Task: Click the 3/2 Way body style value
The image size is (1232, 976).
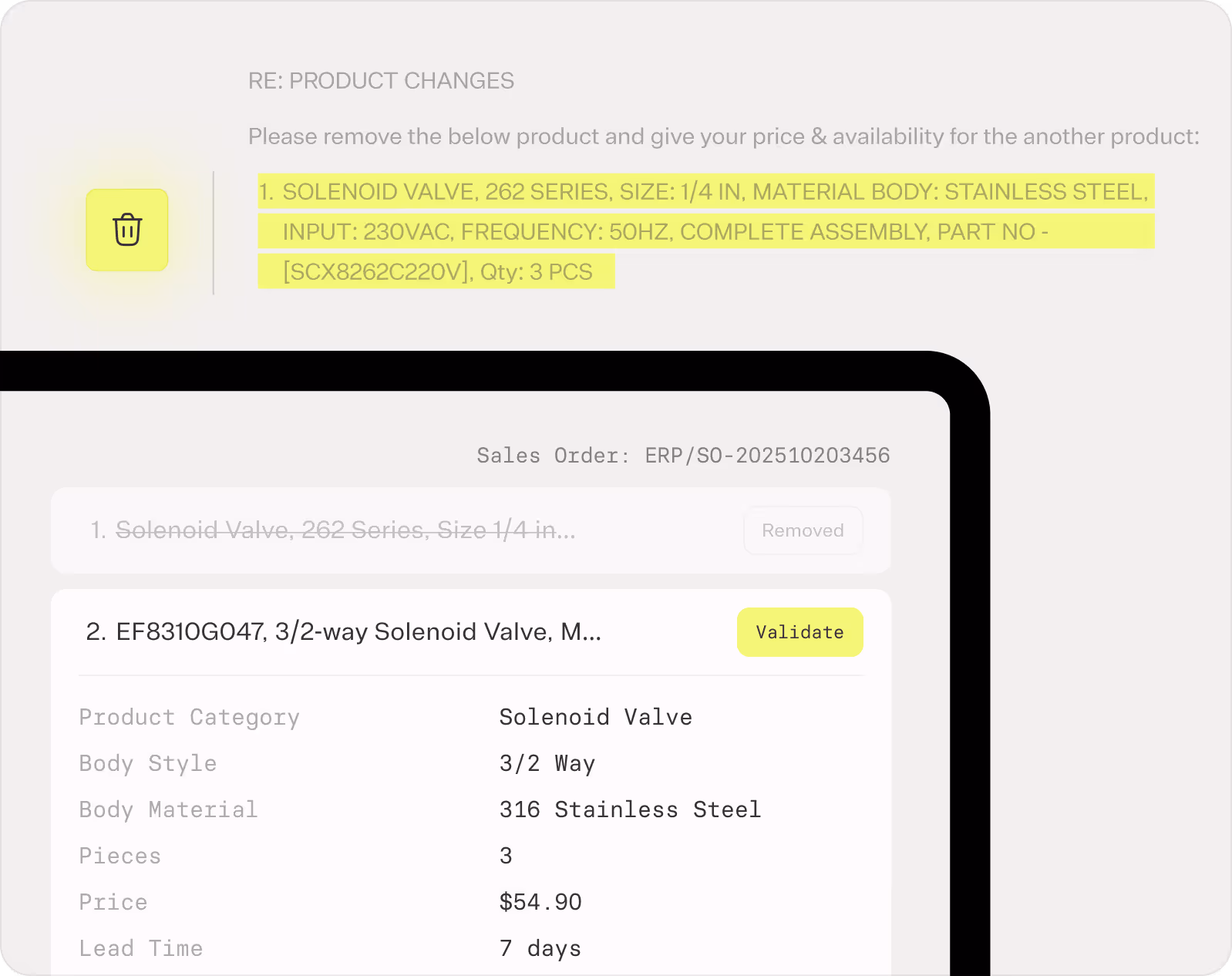Action: (547, 764)
